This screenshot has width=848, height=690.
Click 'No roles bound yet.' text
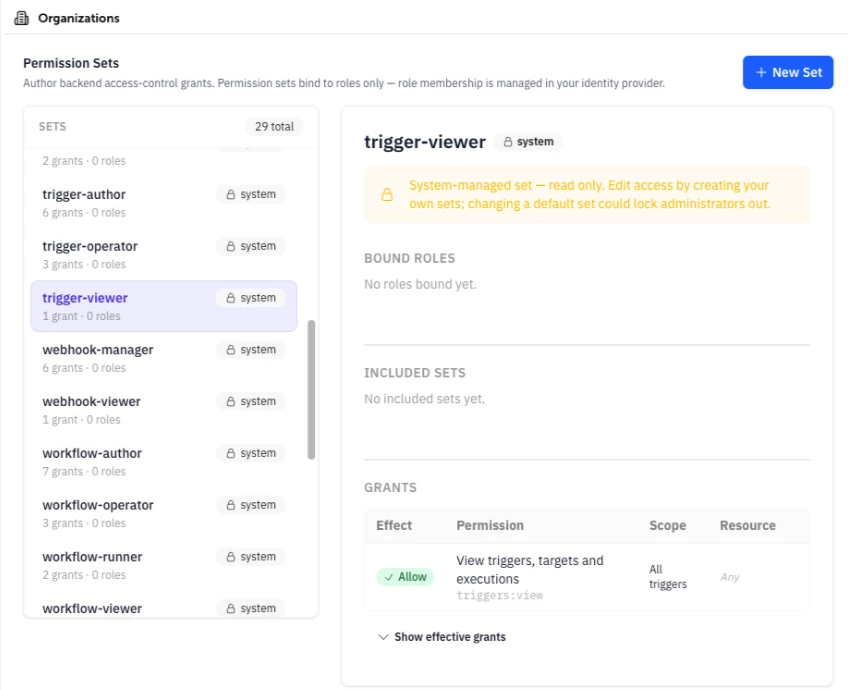click(x=420, y=284)
